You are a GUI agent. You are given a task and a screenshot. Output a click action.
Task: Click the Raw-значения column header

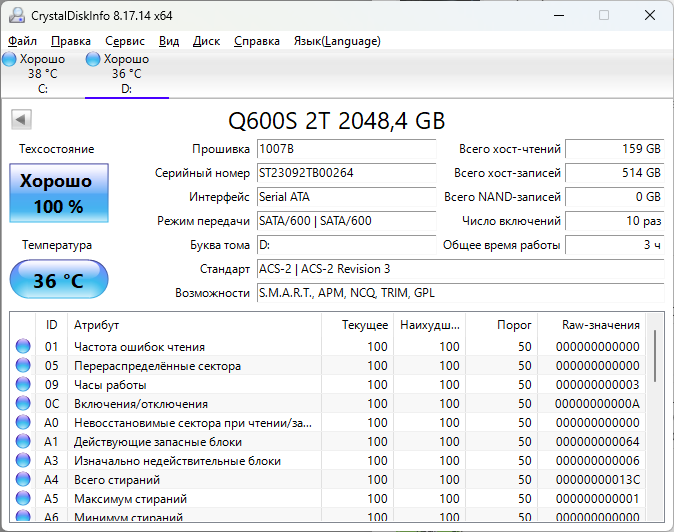tap(591, 325)
